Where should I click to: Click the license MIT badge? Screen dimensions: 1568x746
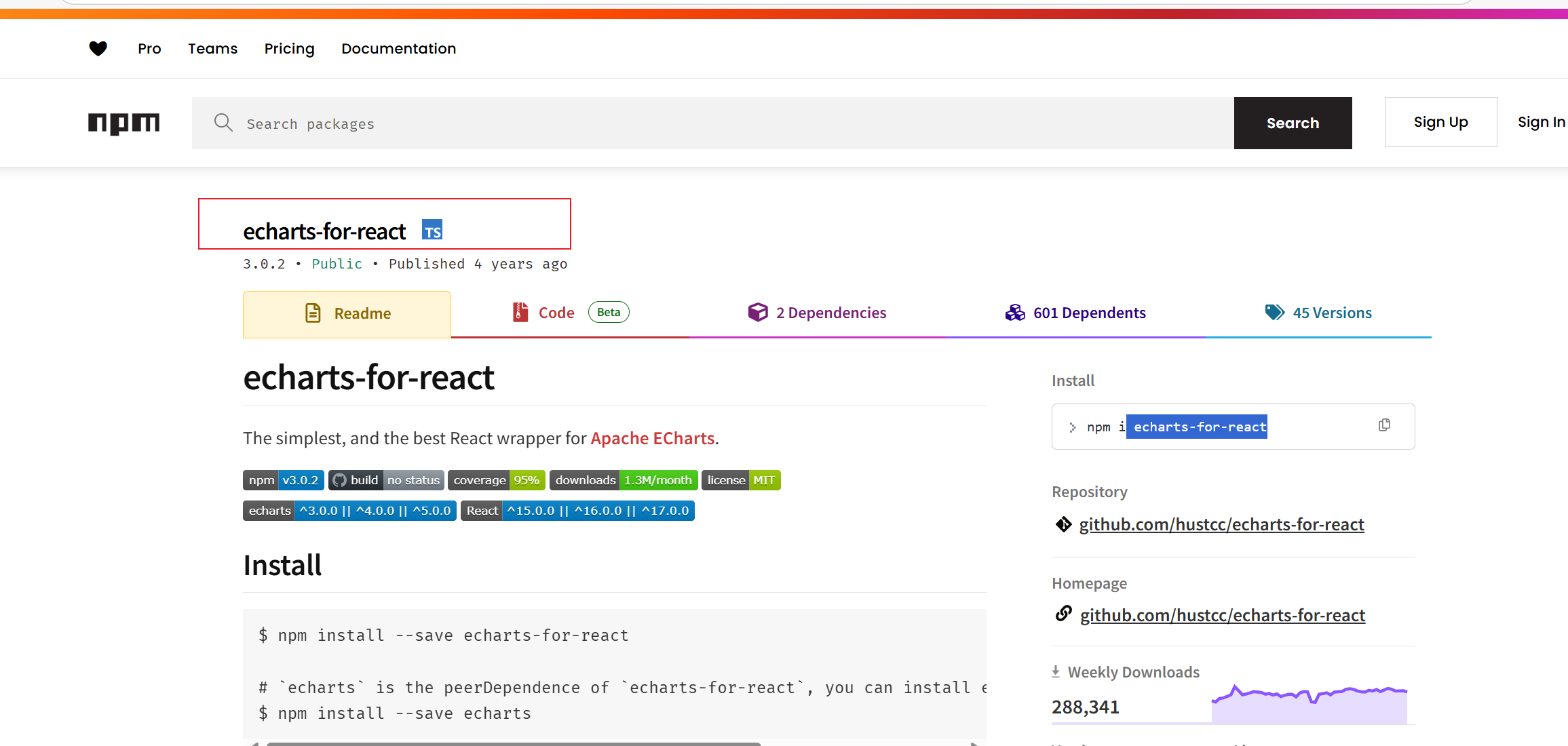point(741,480)
